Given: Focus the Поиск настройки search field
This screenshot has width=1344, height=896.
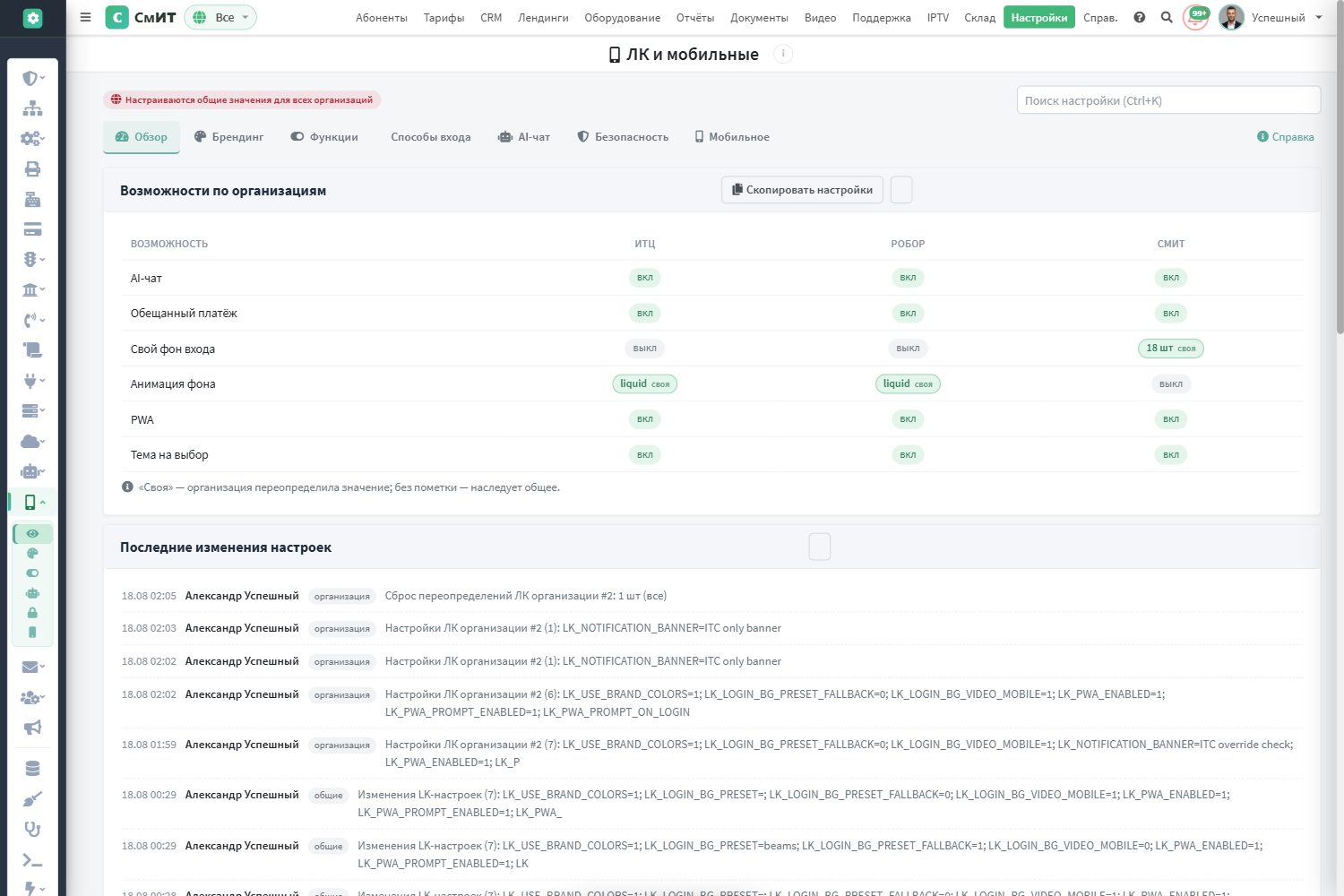Looking at the screenshot, I should tap(1168, 100).
